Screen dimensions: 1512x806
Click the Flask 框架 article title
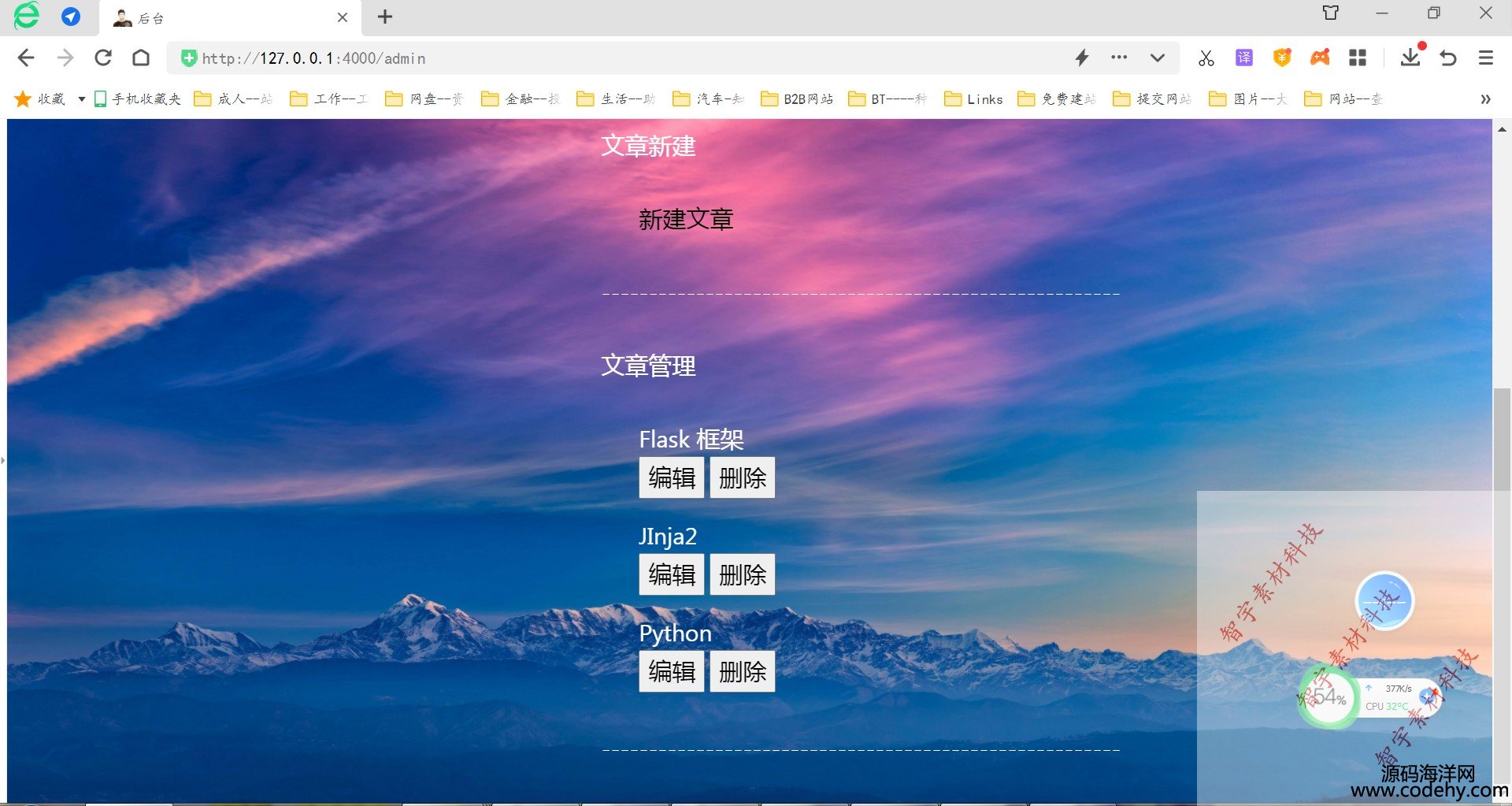[x=691, y=439]
